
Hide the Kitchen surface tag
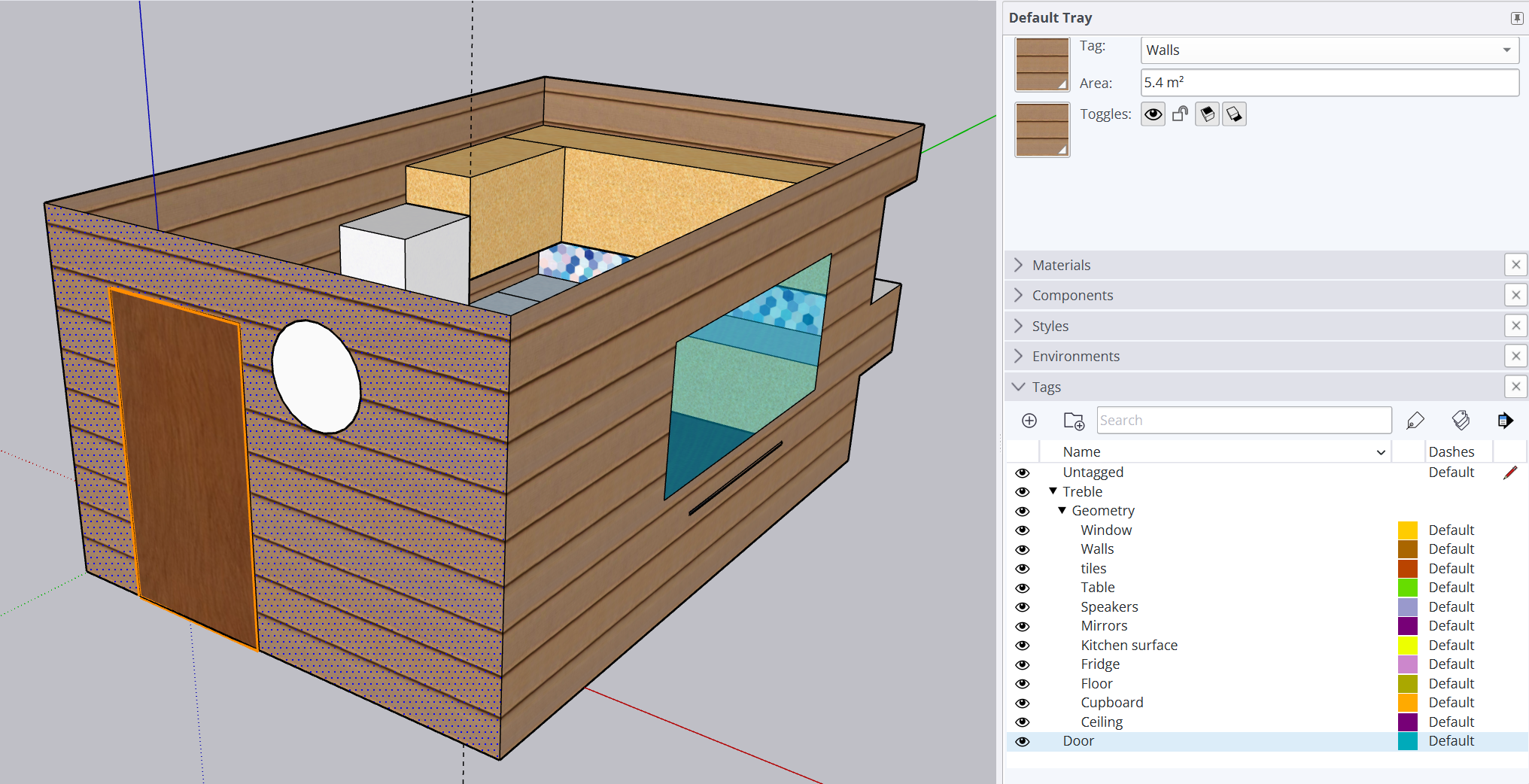tap(1022, 646)
